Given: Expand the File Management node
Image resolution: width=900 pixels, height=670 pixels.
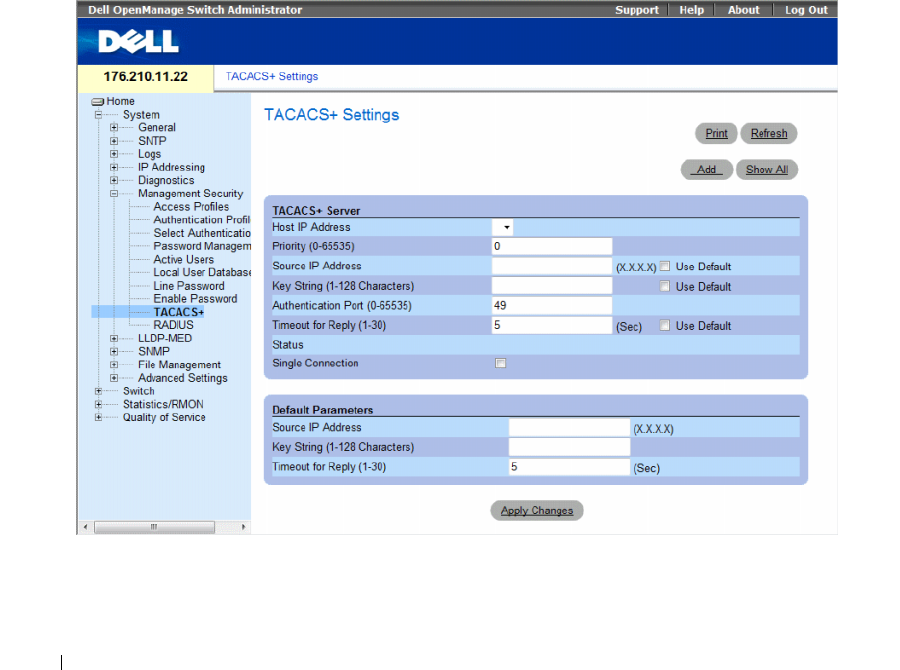Looking at the screenshot, I should tap(114, 365).
